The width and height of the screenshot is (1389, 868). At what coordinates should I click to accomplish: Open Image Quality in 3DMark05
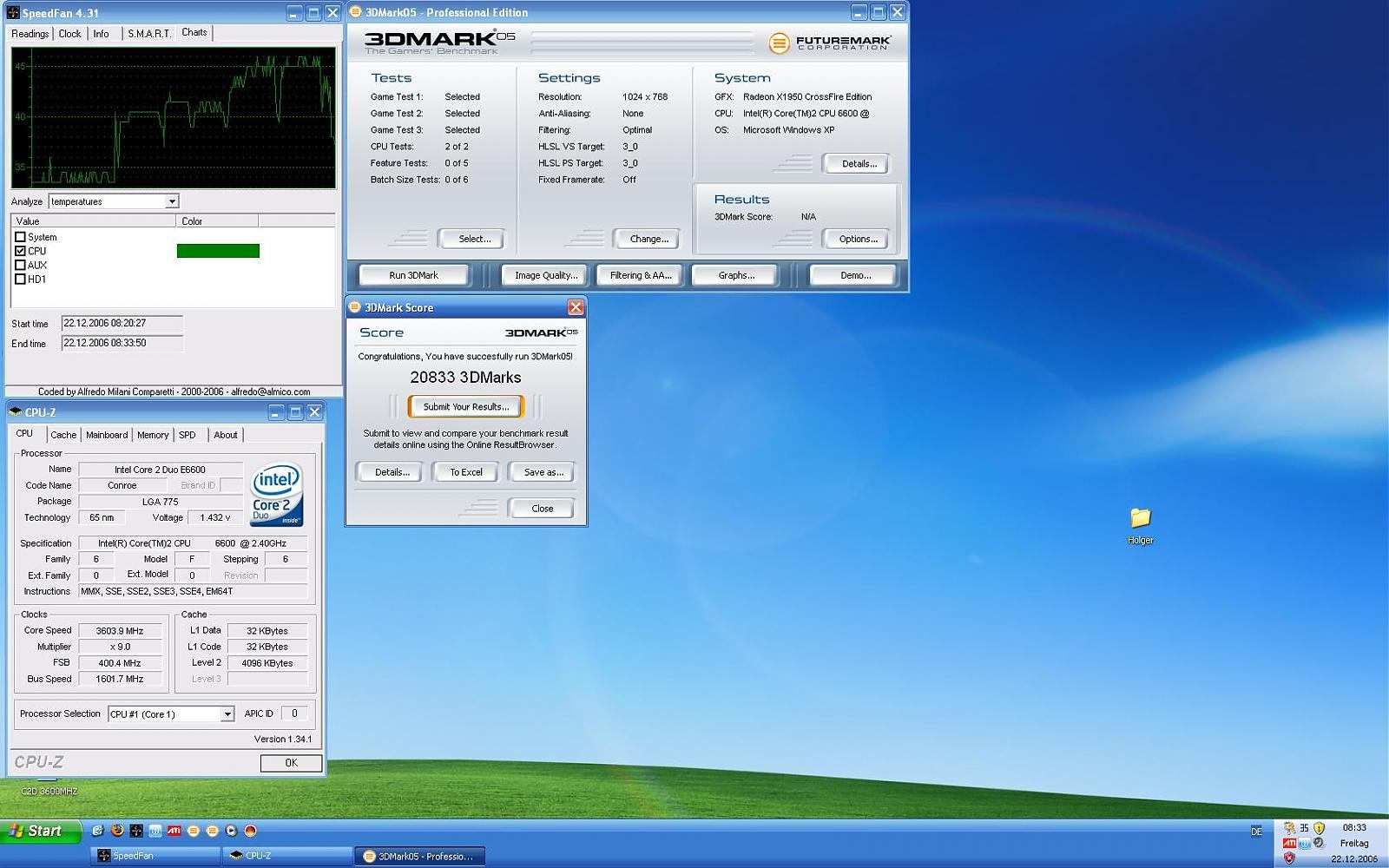pyautogui.click(x=545, y=275)
